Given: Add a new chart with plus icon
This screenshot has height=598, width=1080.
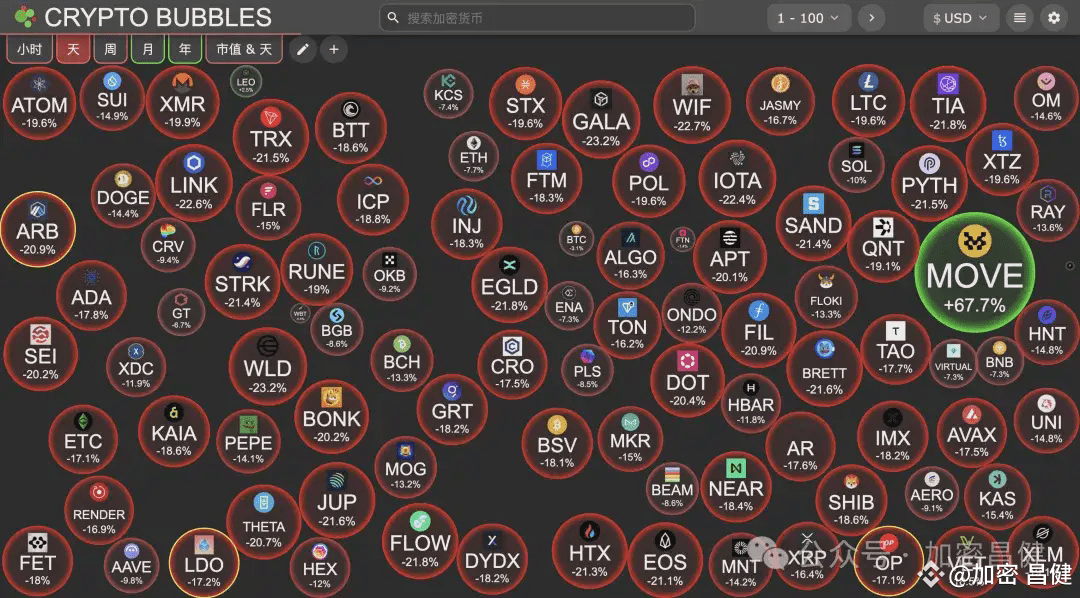Looking at the screenshot, I should (334, 50).
